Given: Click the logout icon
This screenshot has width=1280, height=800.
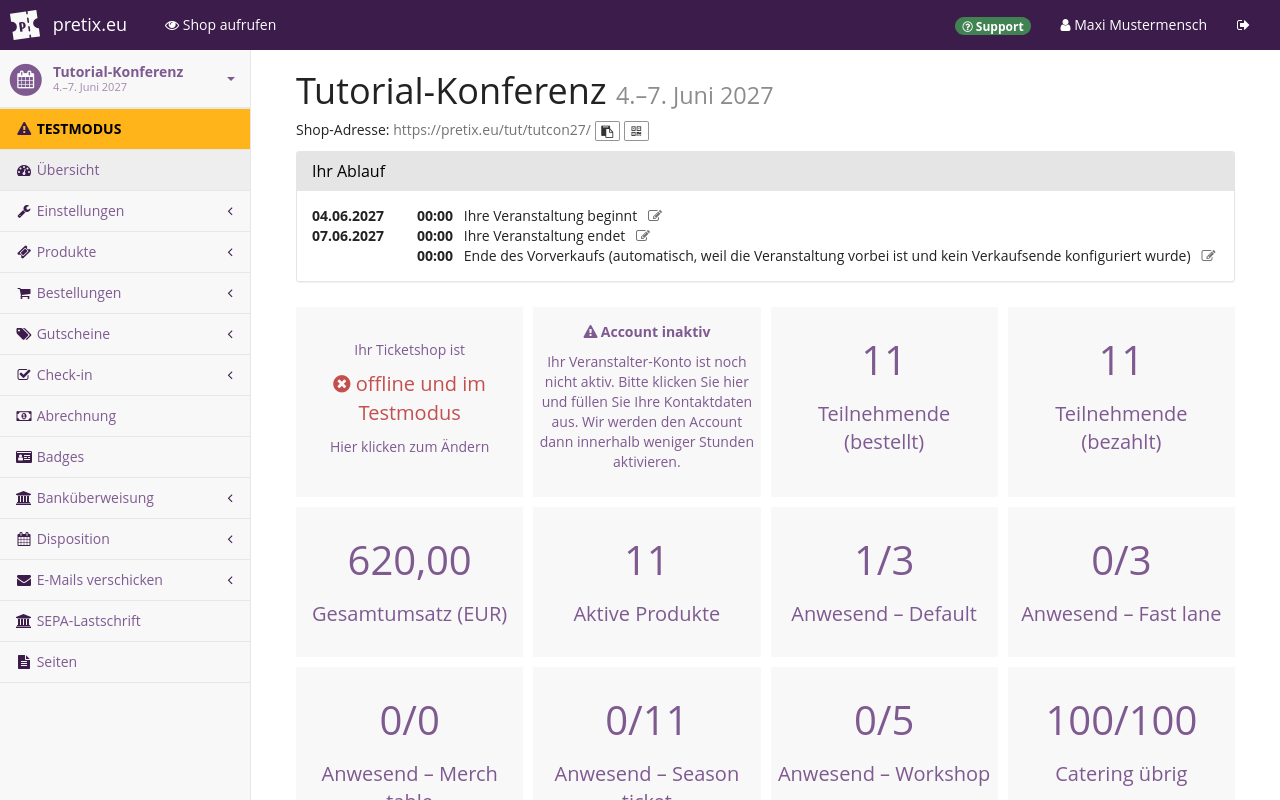Looking at the screenshot, I should click(1243, 25).
